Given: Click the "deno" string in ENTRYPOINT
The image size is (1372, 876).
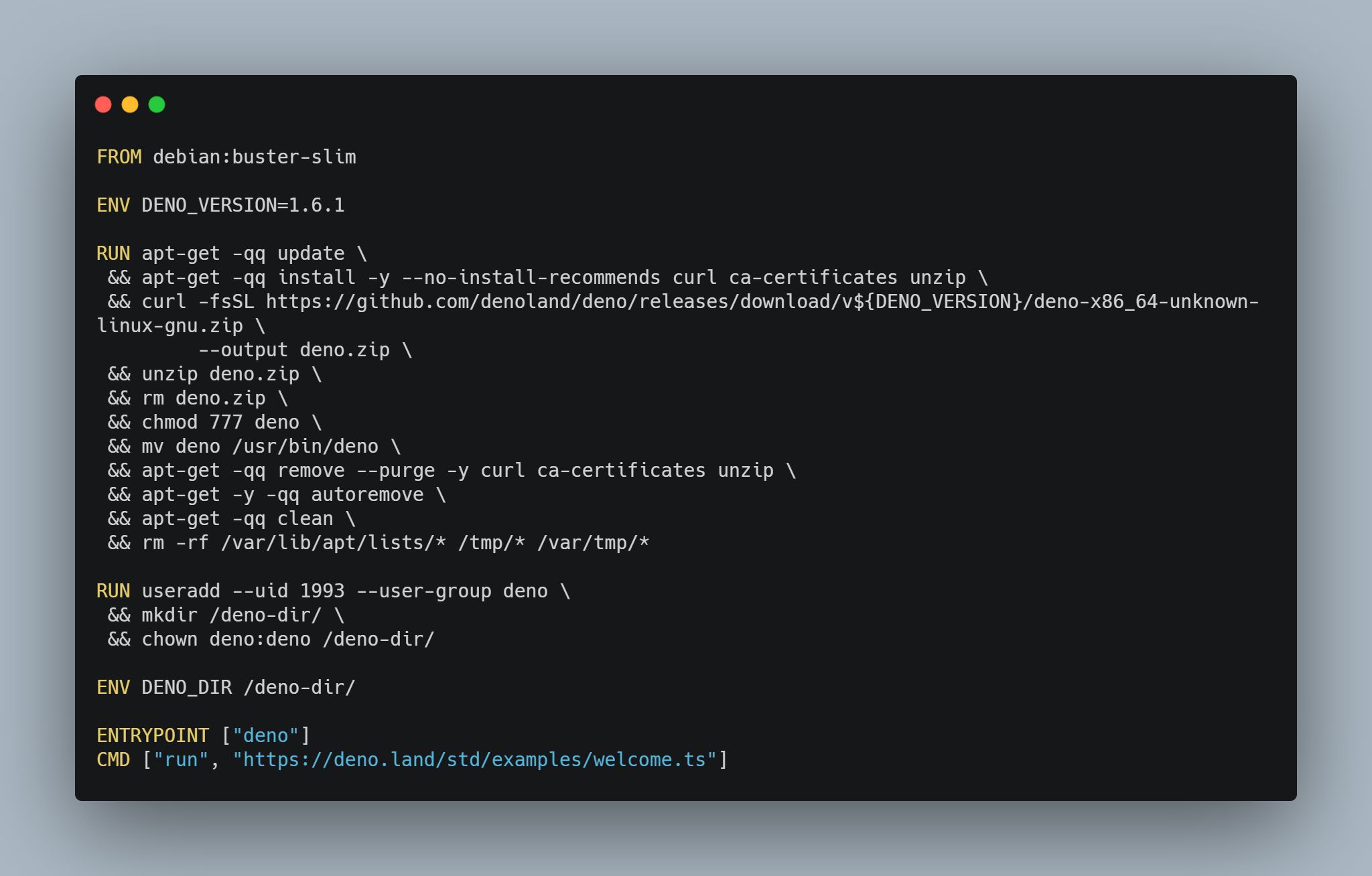Looking at the screenshot, I should pyautogui.click(x=265, y=736).
